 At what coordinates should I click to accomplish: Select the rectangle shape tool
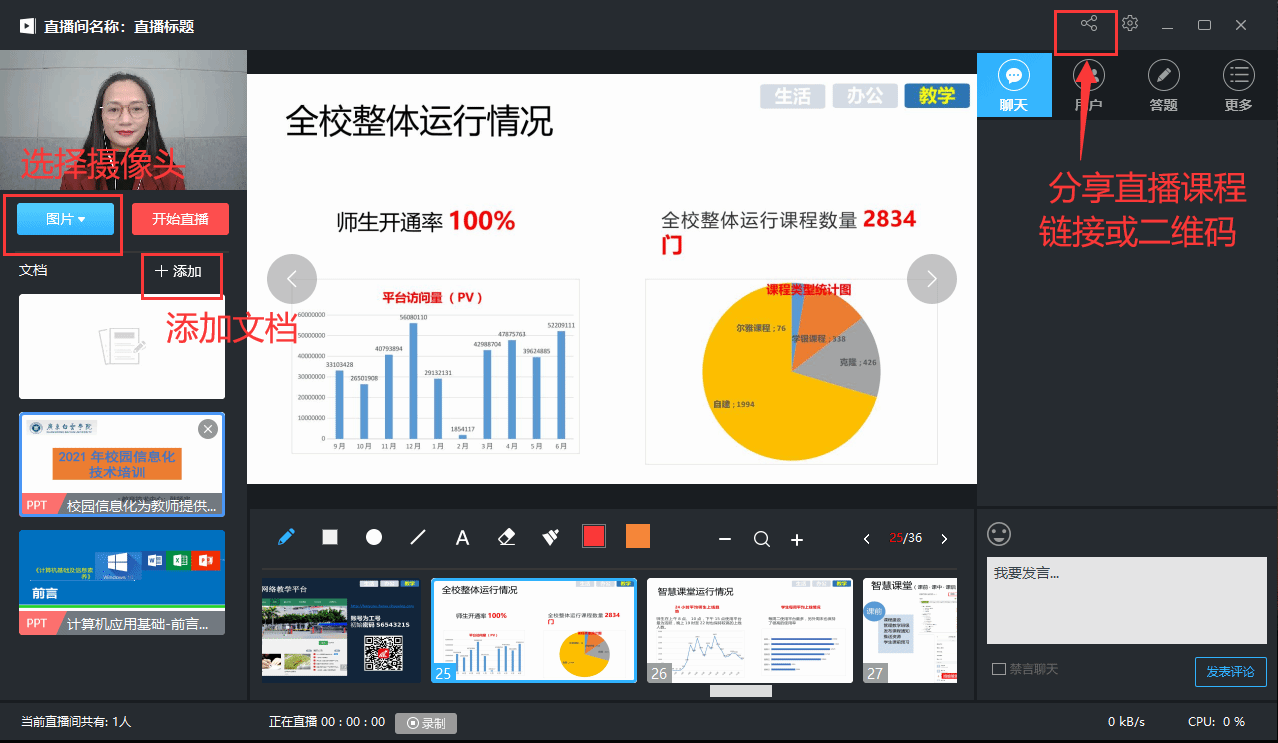coord(330,537)
